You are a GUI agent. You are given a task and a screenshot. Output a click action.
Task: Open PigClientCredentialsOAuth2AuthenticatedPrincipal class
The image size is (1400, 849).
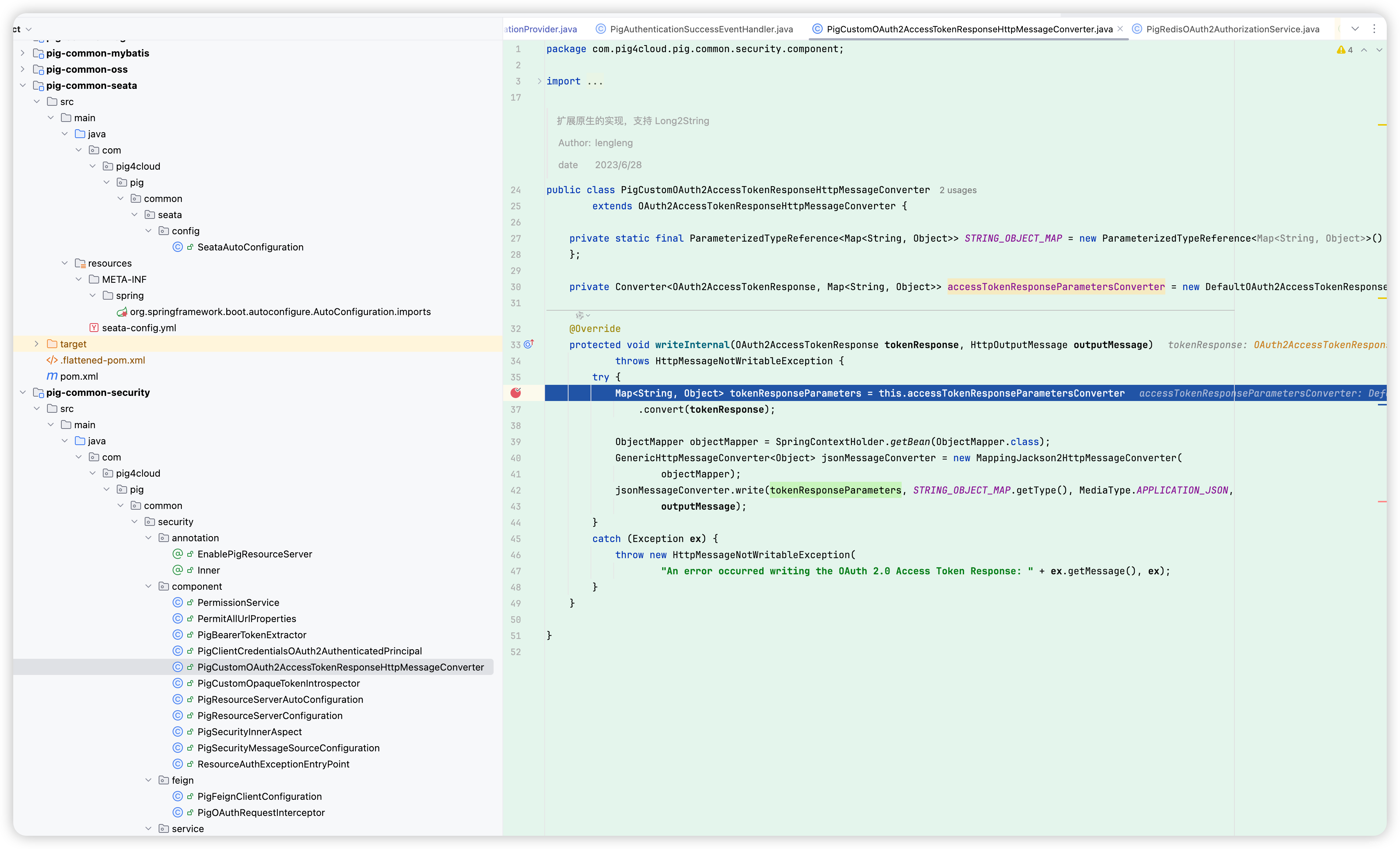tap(310, 651)
